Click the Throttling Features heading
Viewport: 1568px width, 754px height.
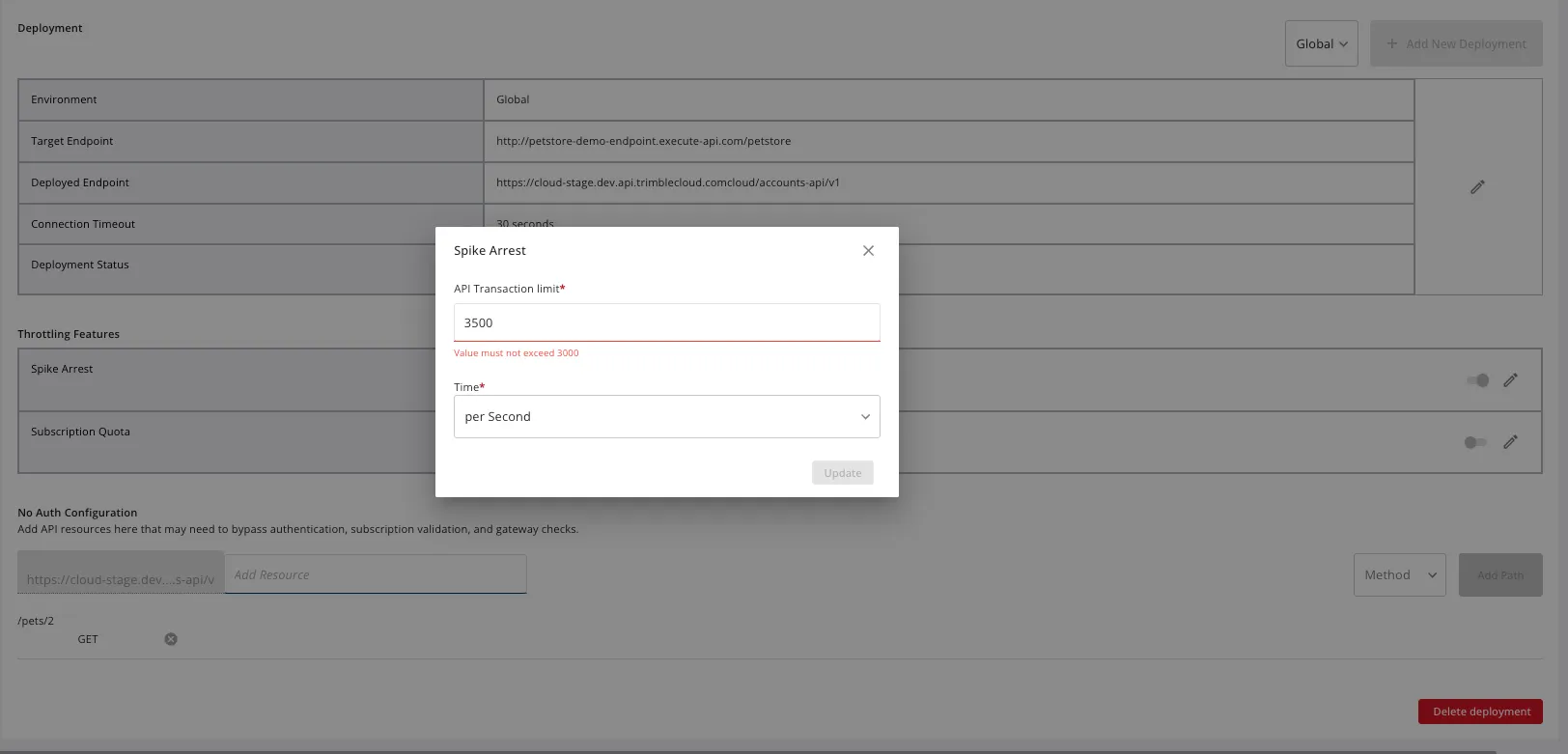(x=69, y=334)
